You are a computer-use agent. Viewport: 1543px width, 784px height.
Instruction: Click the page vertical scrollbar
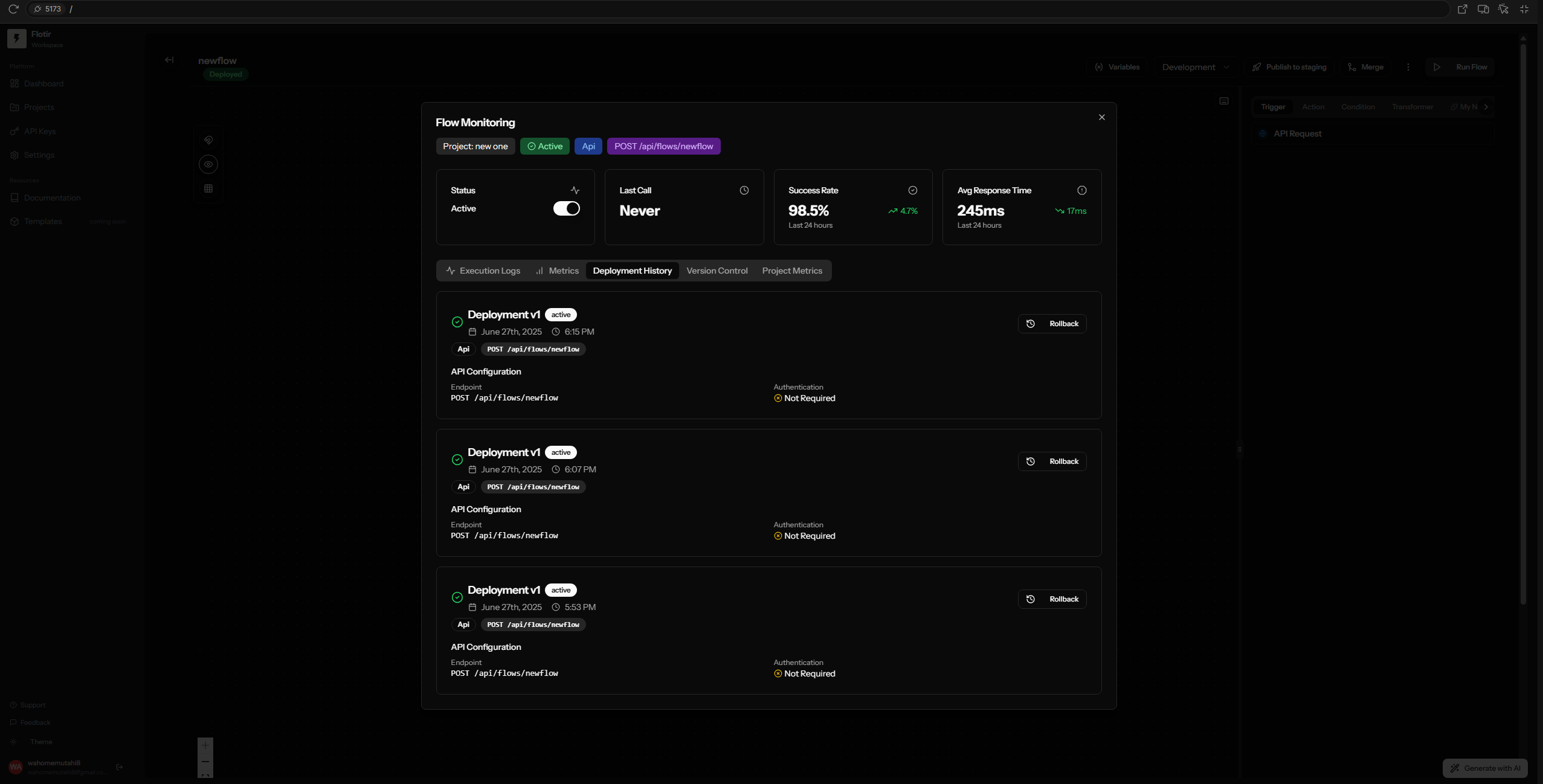click(1523, 320)
